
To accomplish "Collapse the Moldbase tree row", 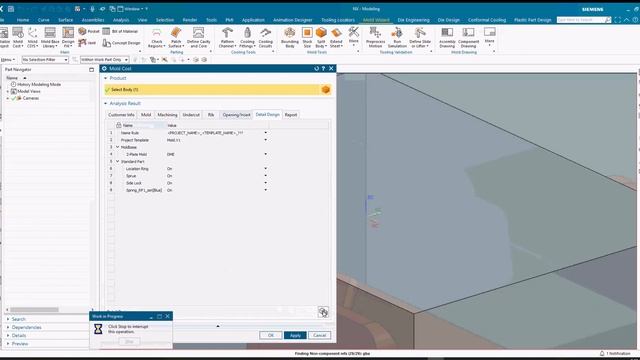I will (118, 147).
